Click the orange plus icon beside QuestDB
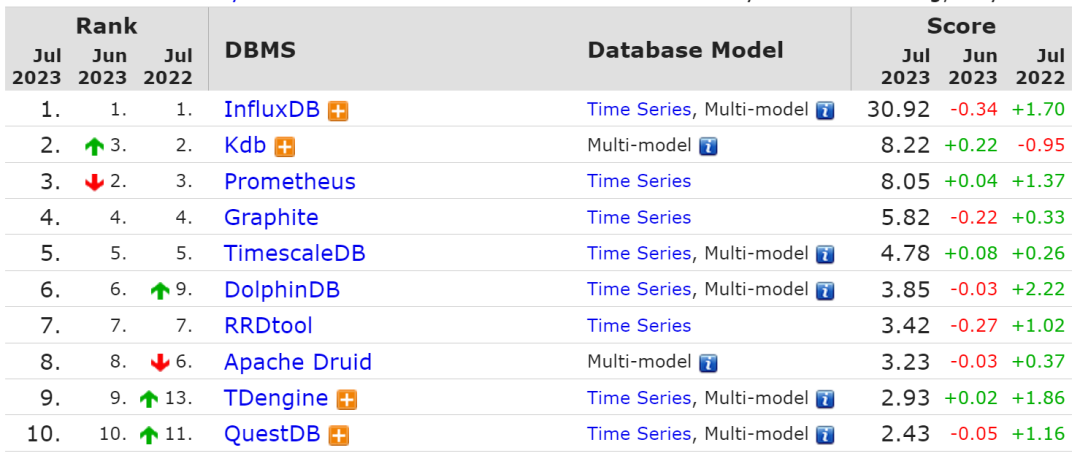The image size is (1080, 456). (x=339, y=436)
